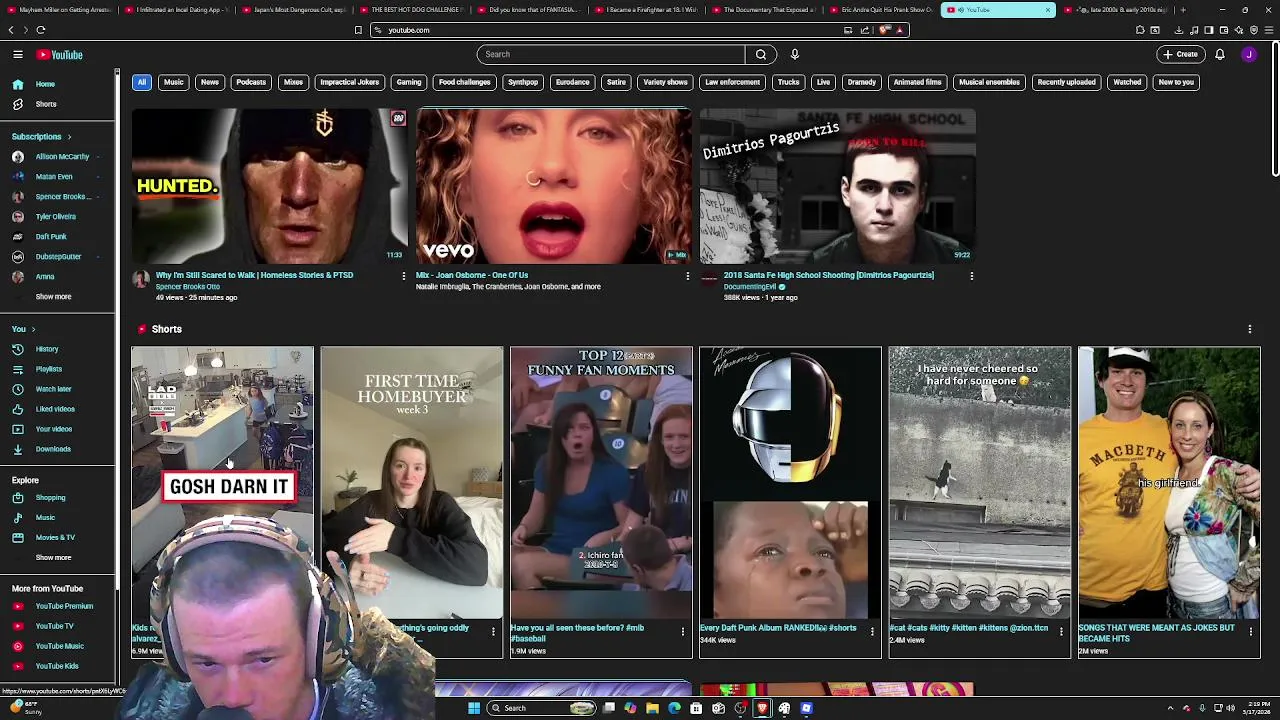The image size is (1280, 720).
Task: Open the HUNTED video thumbnail
Action: pos(269,186)
